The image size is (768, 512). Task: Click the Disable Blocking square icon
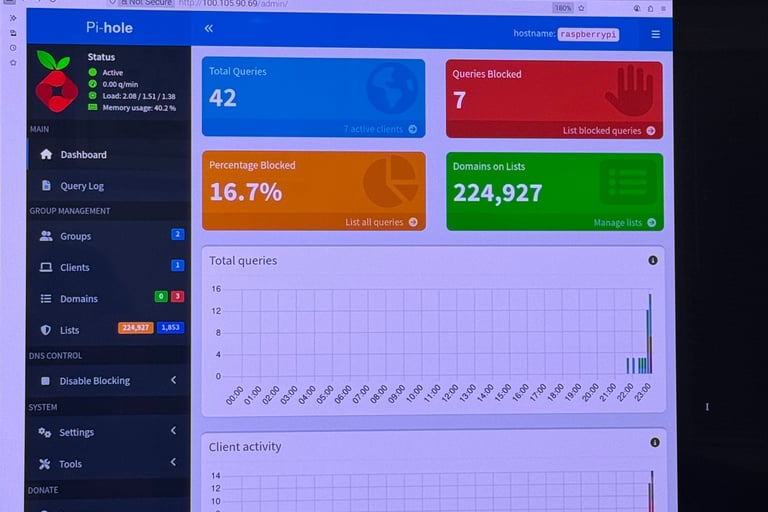pyautogui.click(x=45, y=381)
